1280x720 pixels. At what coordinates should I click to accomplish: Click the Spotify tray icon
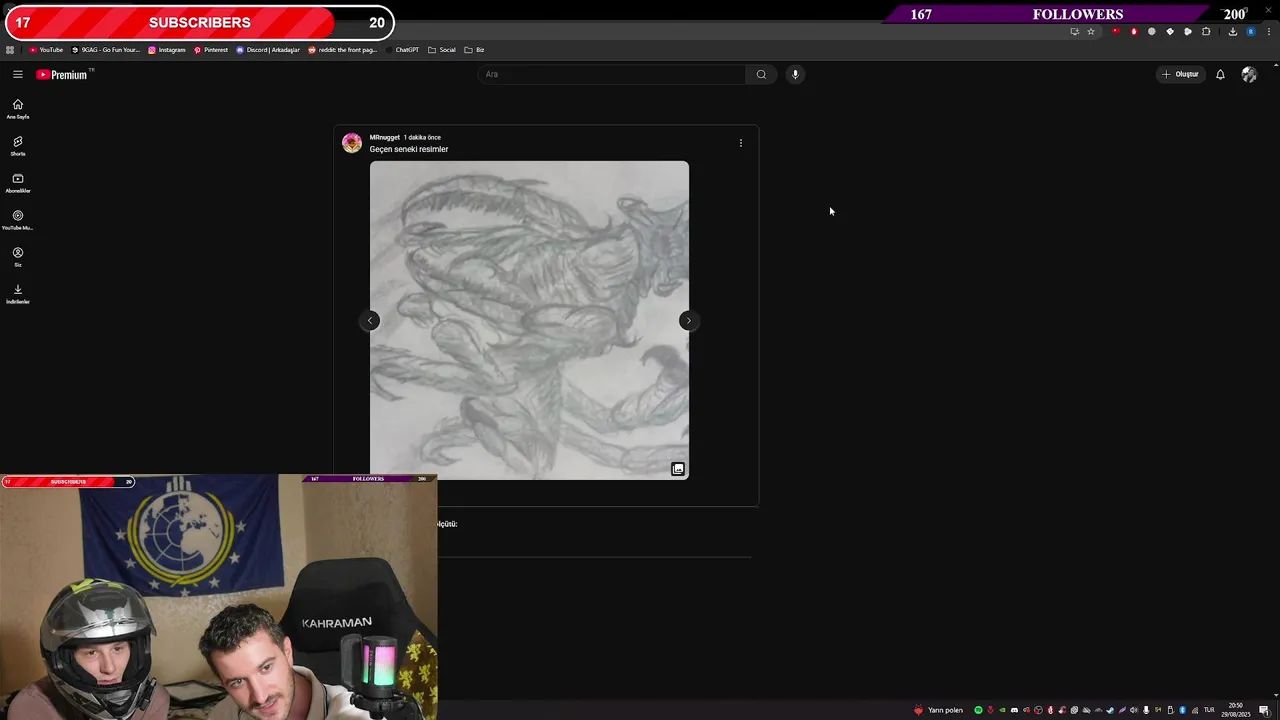pyautogui.click(x=978, y=710)
